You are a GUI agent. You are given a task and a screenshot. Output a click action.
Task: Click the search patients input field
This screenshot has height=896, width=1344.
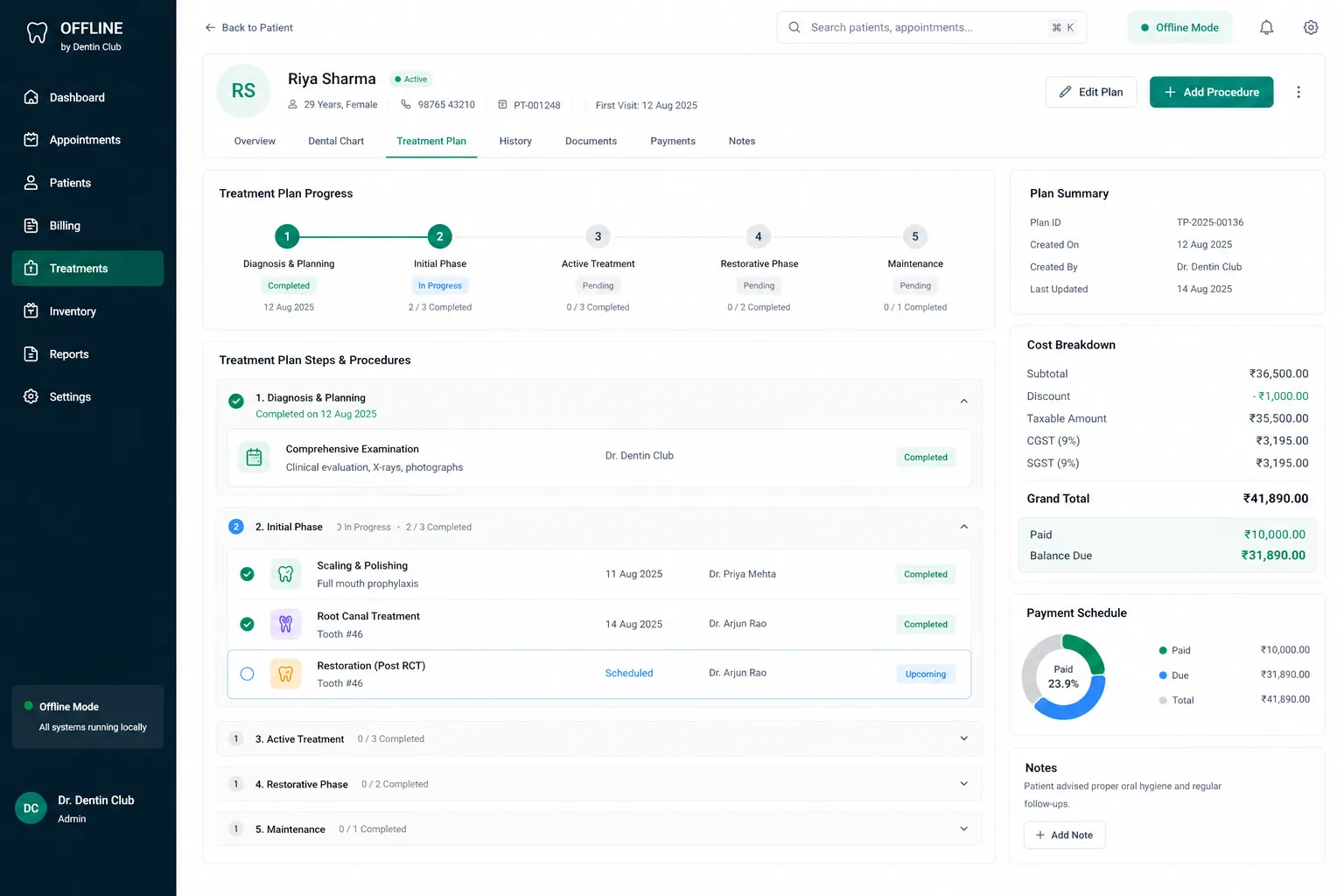point(932,28)
